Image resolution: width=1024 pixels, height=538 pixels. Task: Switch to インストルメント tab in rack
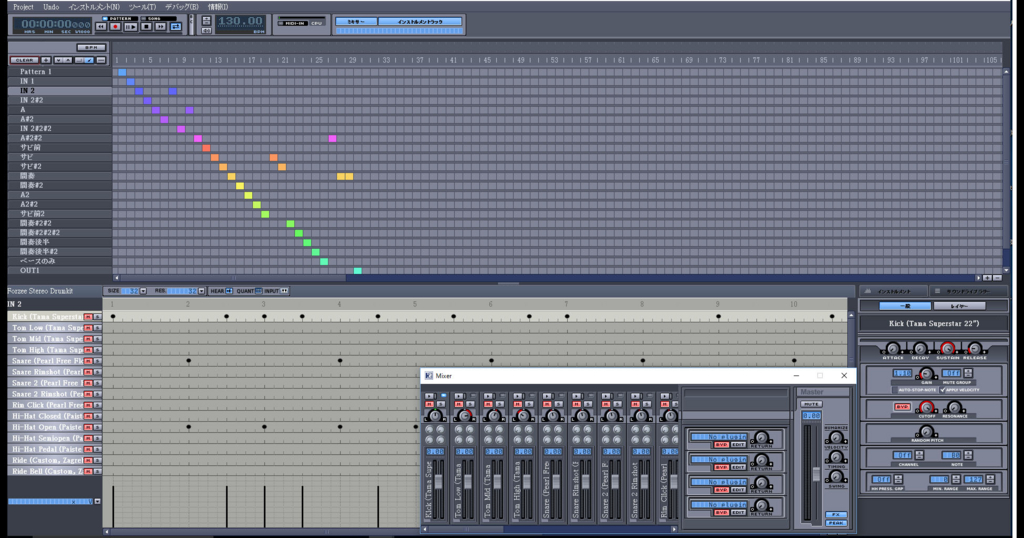tap(895, 291)
